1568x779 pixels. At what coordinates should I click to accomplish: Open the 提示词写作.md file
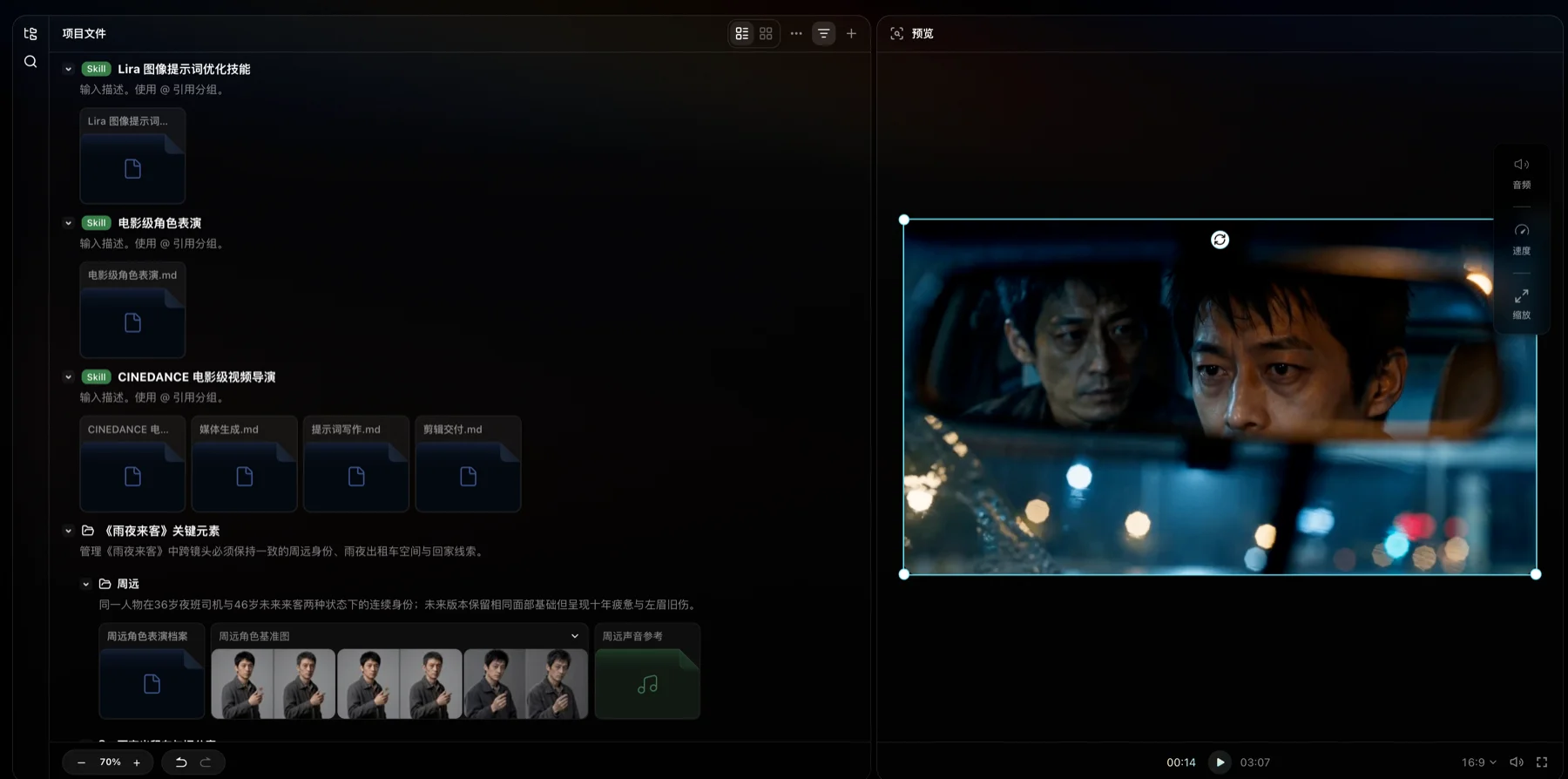[356, 464]
